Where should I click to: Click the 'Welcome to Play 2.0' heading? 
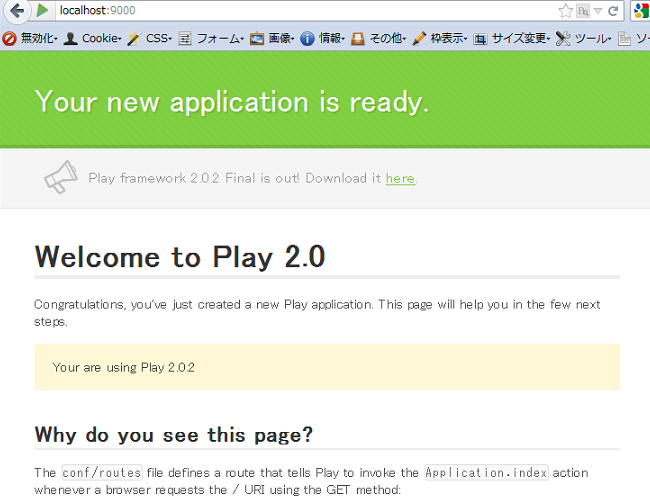[180, 257]
